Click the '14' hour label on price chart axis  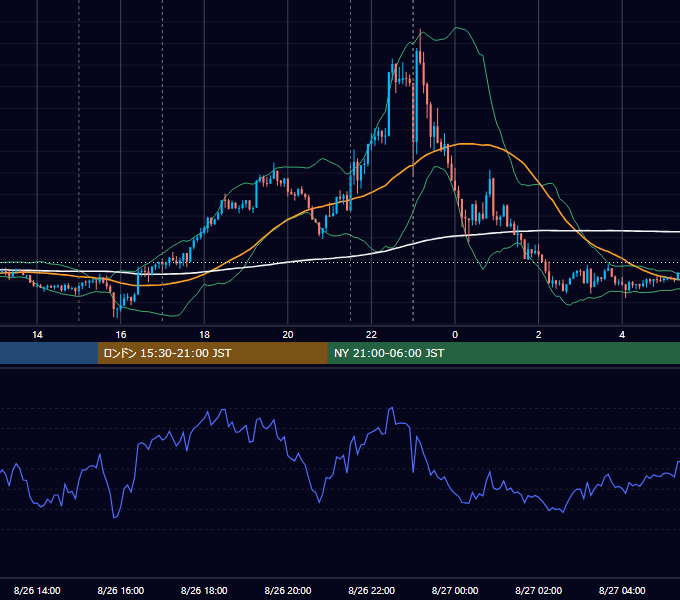(37, 335)
